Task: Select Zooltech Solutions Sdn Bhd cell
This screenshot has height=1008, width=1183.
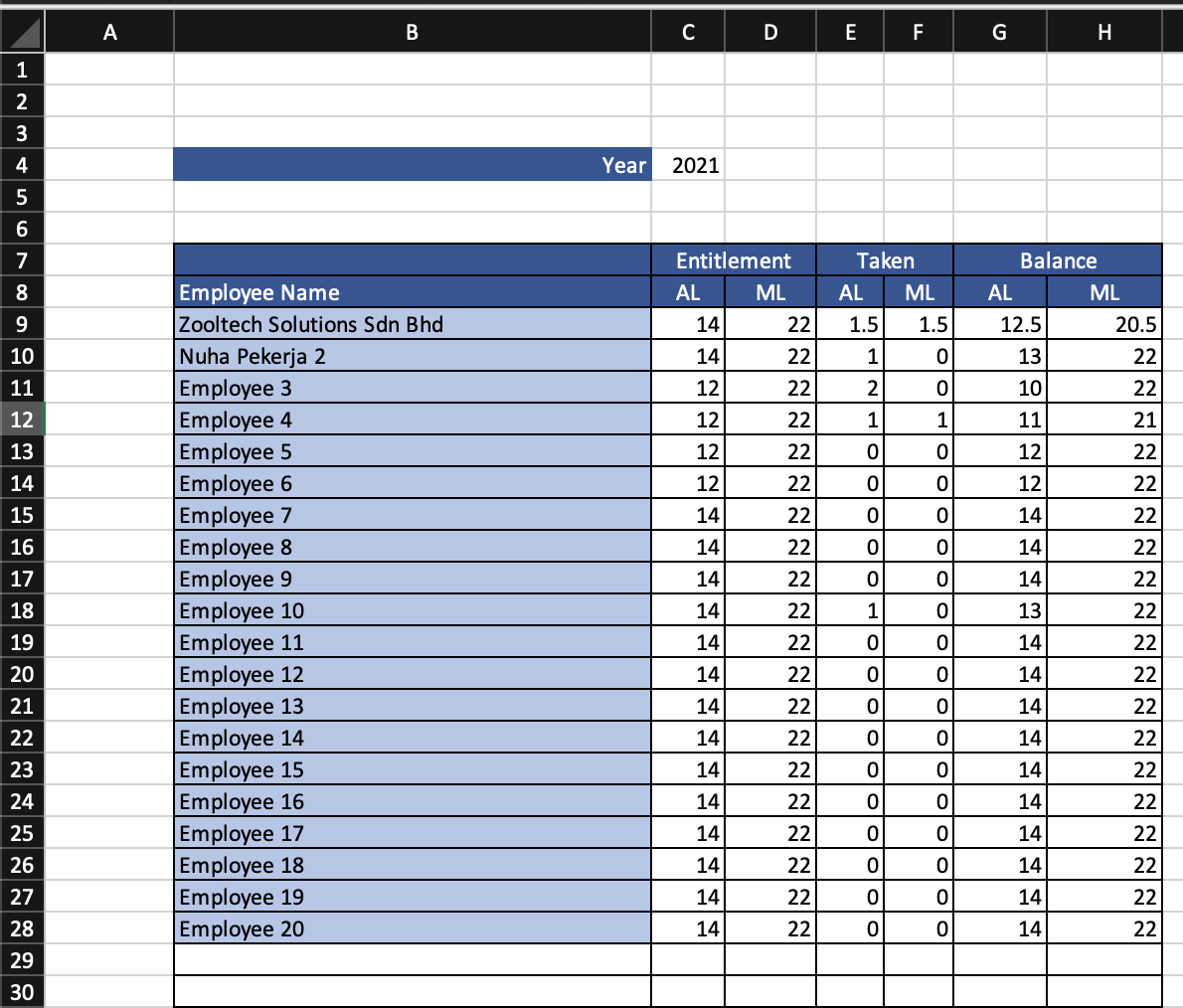Action: [x=412, y=324]
